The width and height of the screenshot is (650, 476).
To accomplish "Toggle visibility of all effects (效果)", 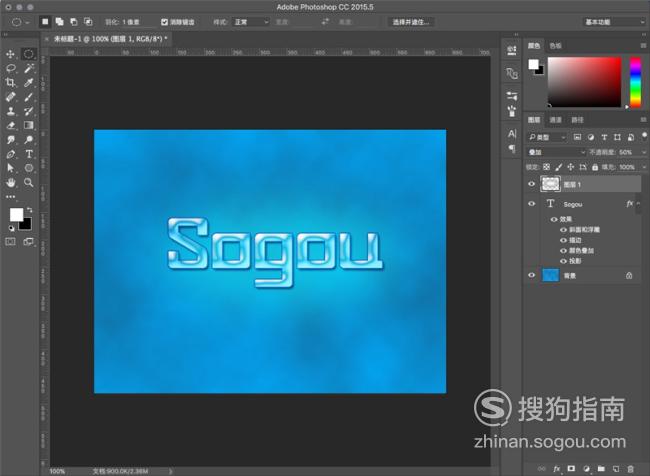I will coord(554,219).
